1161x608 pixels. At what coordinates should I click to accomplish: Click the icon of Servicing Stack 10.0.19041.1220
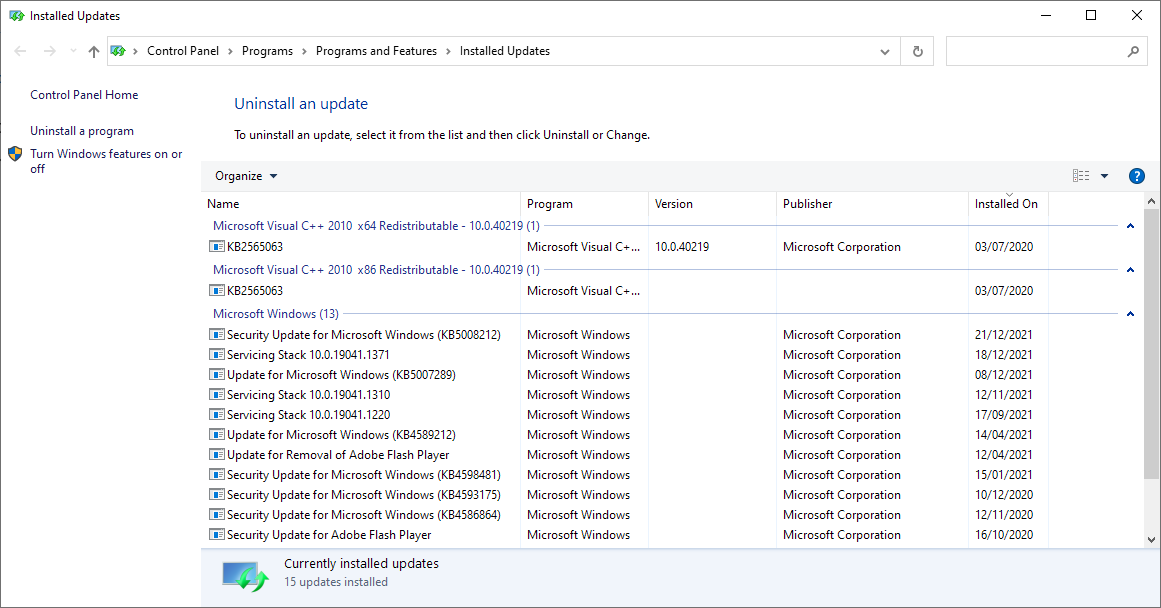(217, 415)
